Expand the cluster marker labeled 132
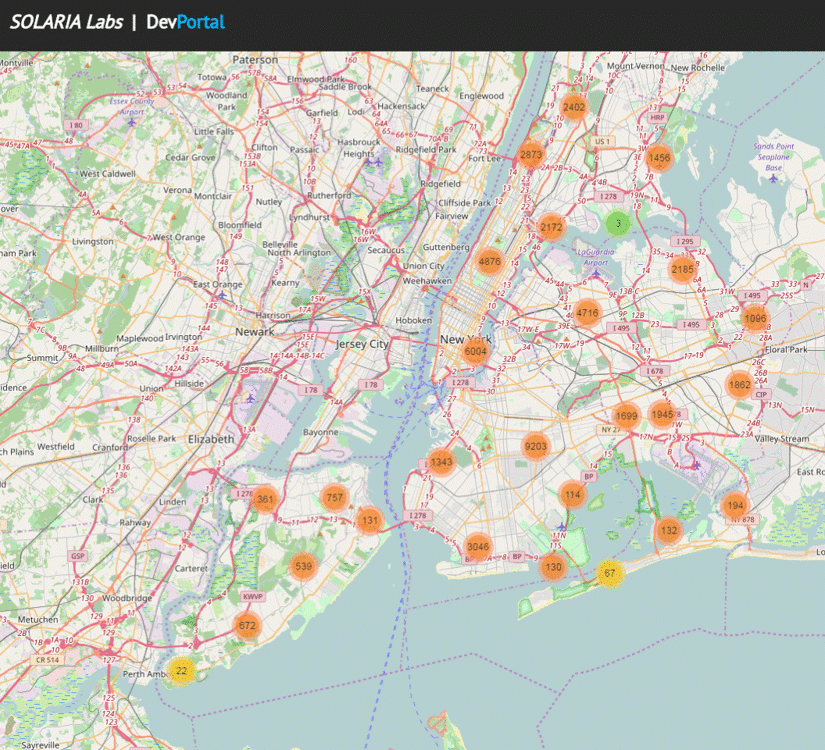The height and width of the screenshot is (750, 825). click(669, 531)
